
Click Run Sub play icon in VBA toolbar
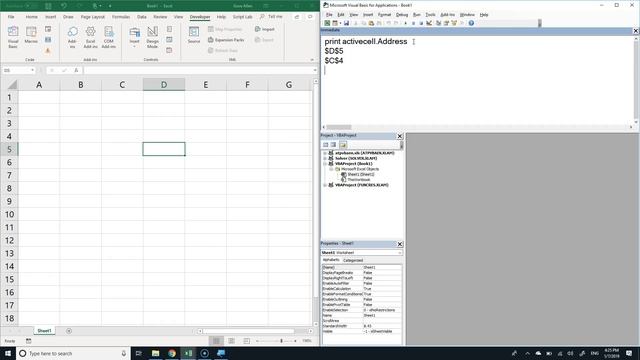tap(405, 23)
